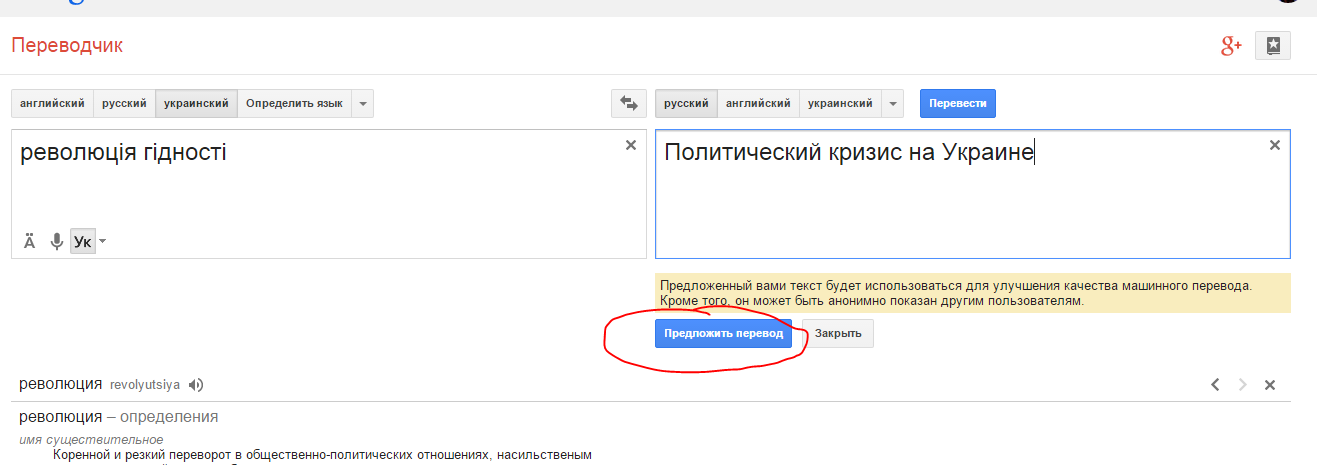
Task: Activate microphone voice input
Action: (x=57, y=241)
